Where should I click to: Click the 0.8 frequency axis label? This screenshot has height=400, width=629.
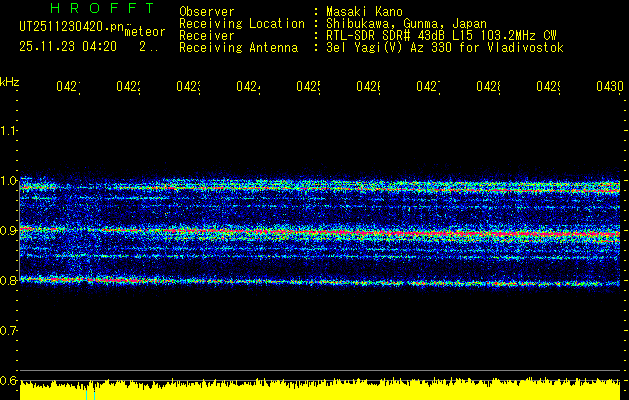(8, 280)
